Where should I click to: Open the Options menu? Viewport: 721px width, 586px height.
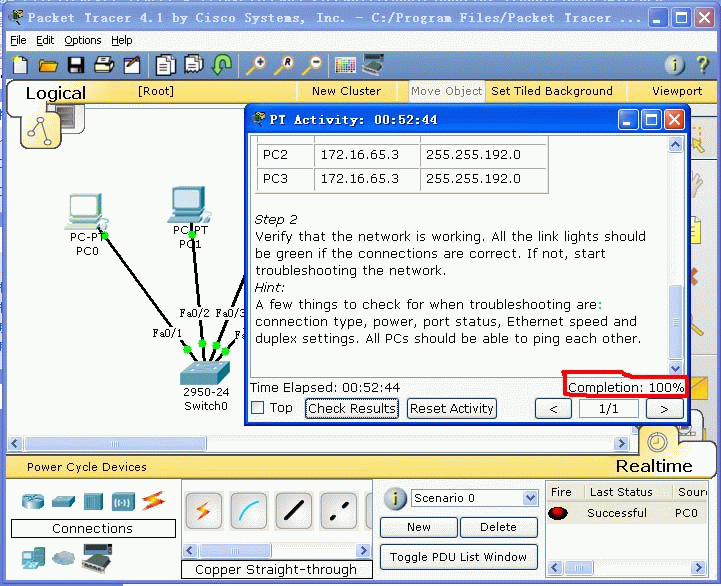(x=83, y=40)
